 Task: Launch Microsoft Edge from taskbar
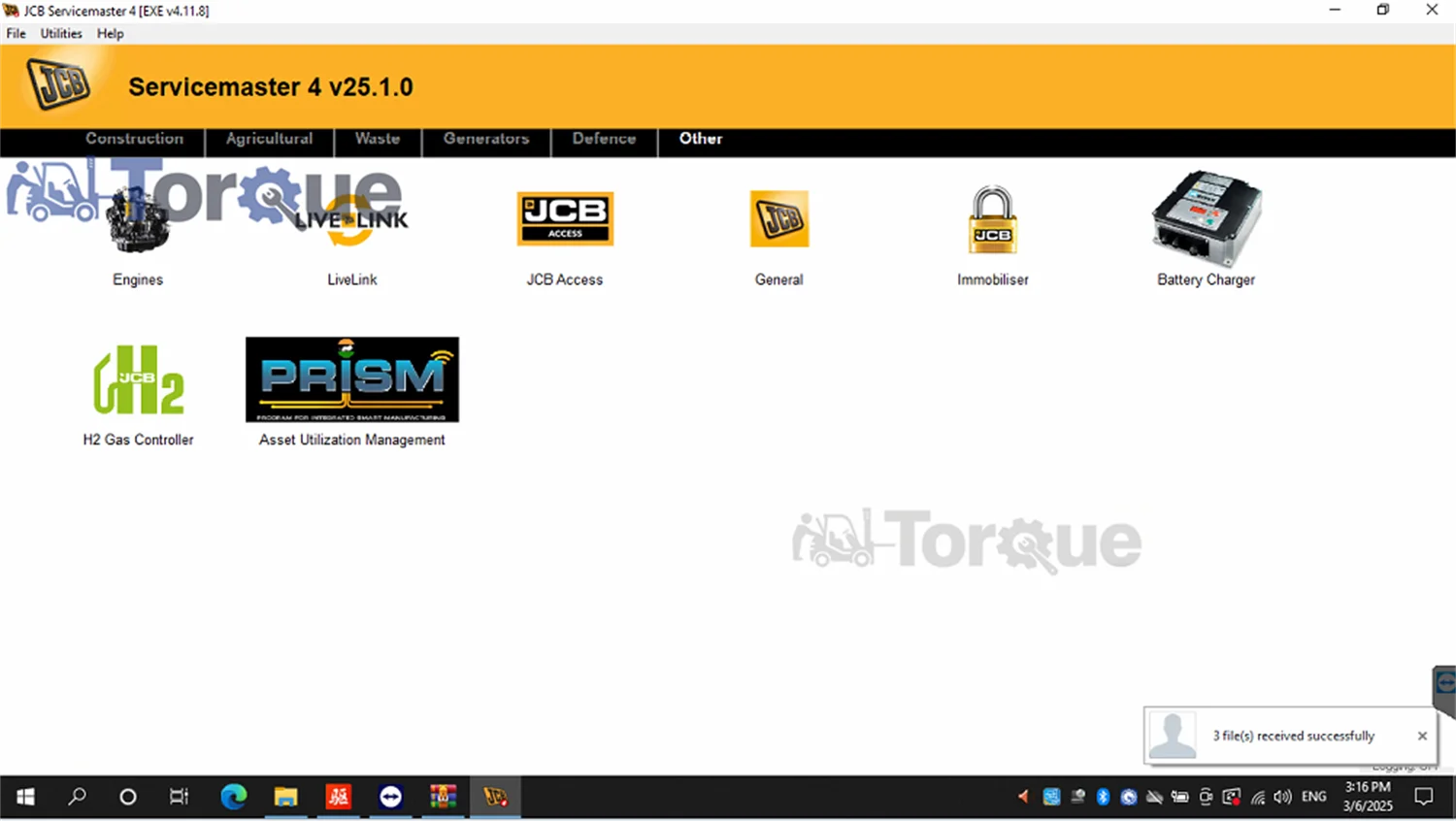(x=233, y=797)
